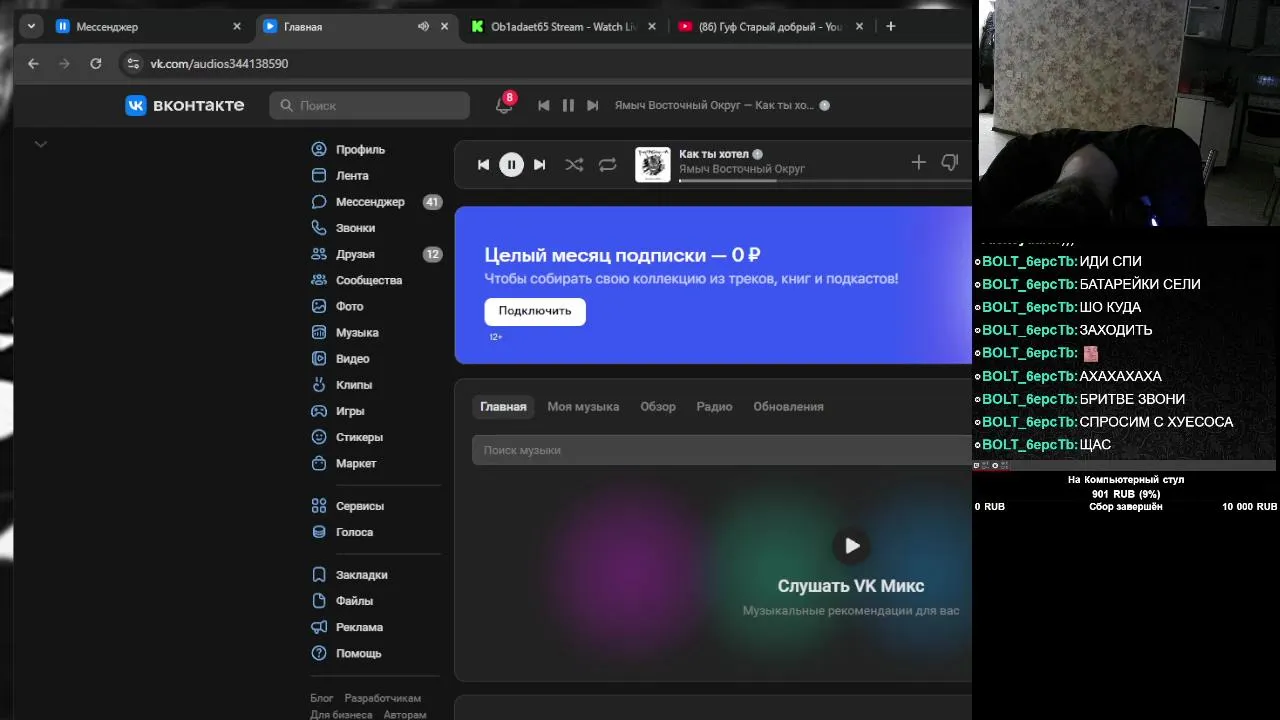Switch to the Моя музыка tab
The width and height of the screenshot is (1280, 720).
pyautogui.click(x=583, y=407)
